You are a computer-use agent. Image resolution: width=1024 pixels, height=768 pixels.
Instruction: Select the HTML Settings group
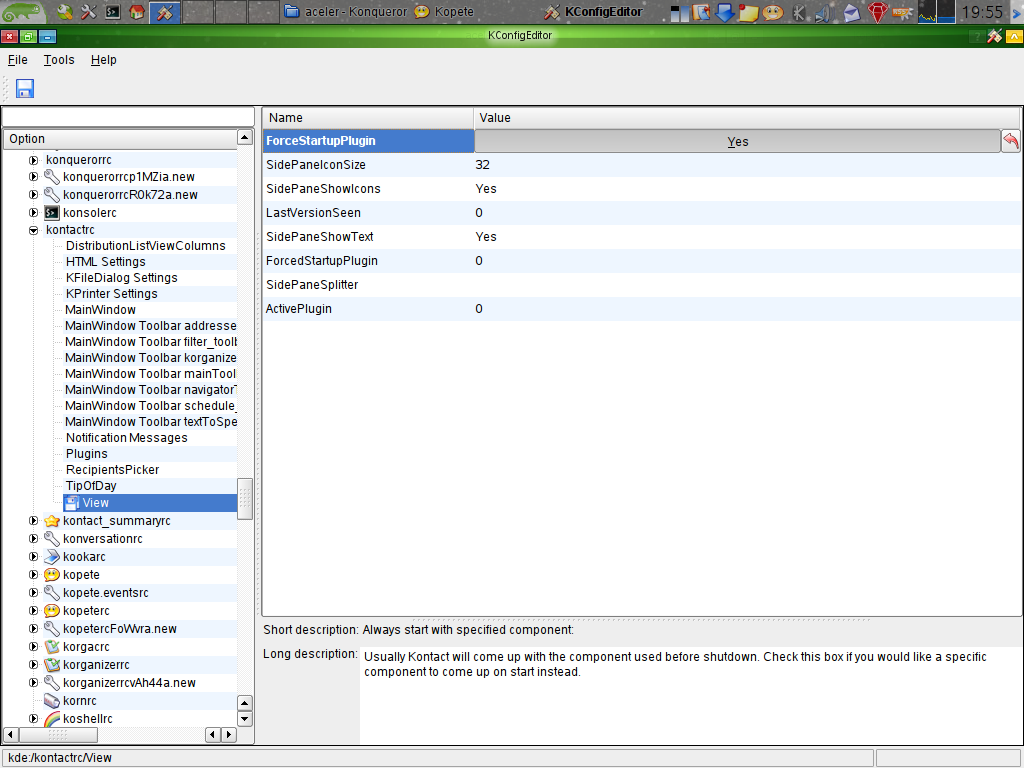105,262
